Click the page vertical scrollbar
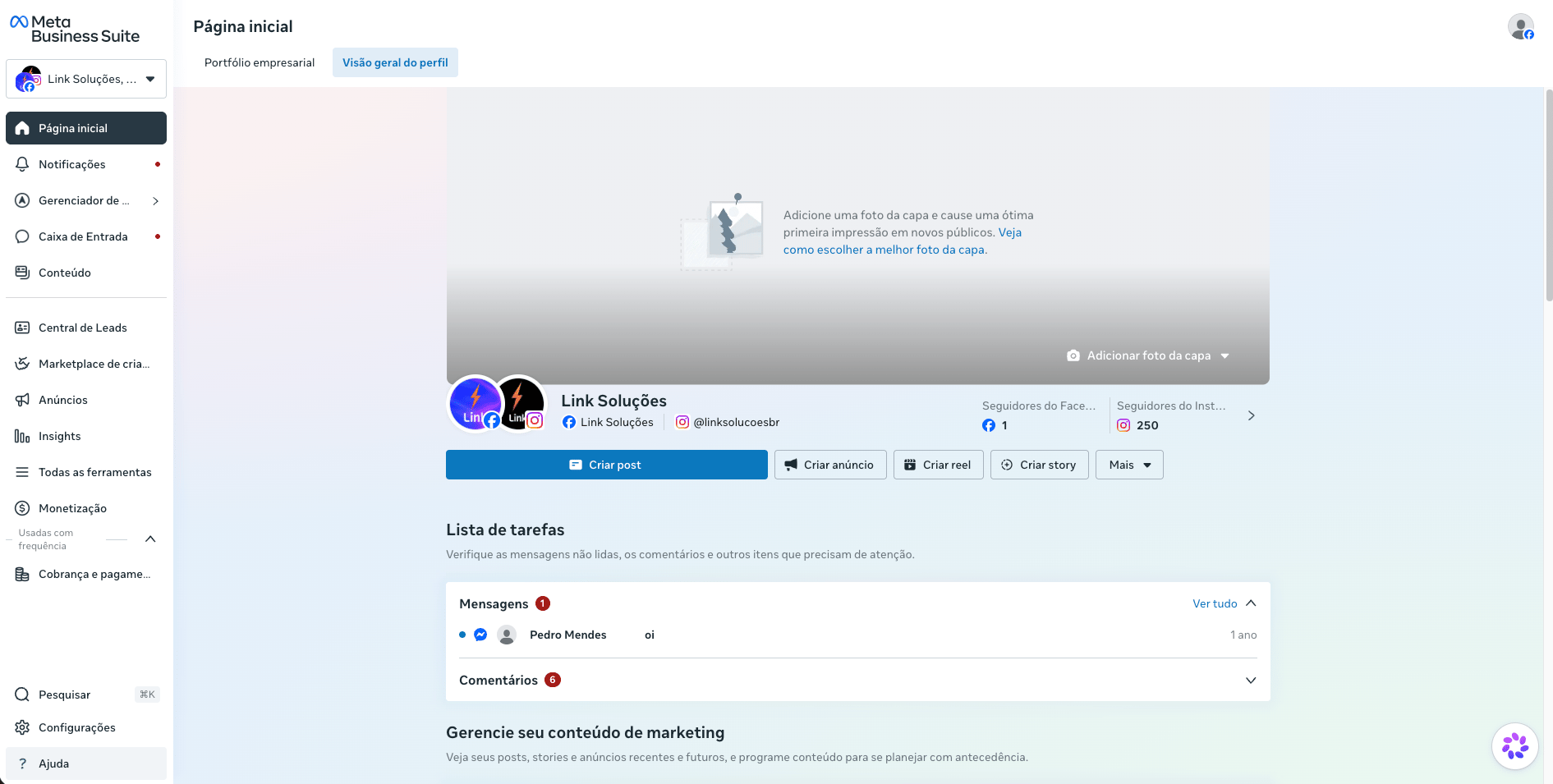 point(1549,195)
